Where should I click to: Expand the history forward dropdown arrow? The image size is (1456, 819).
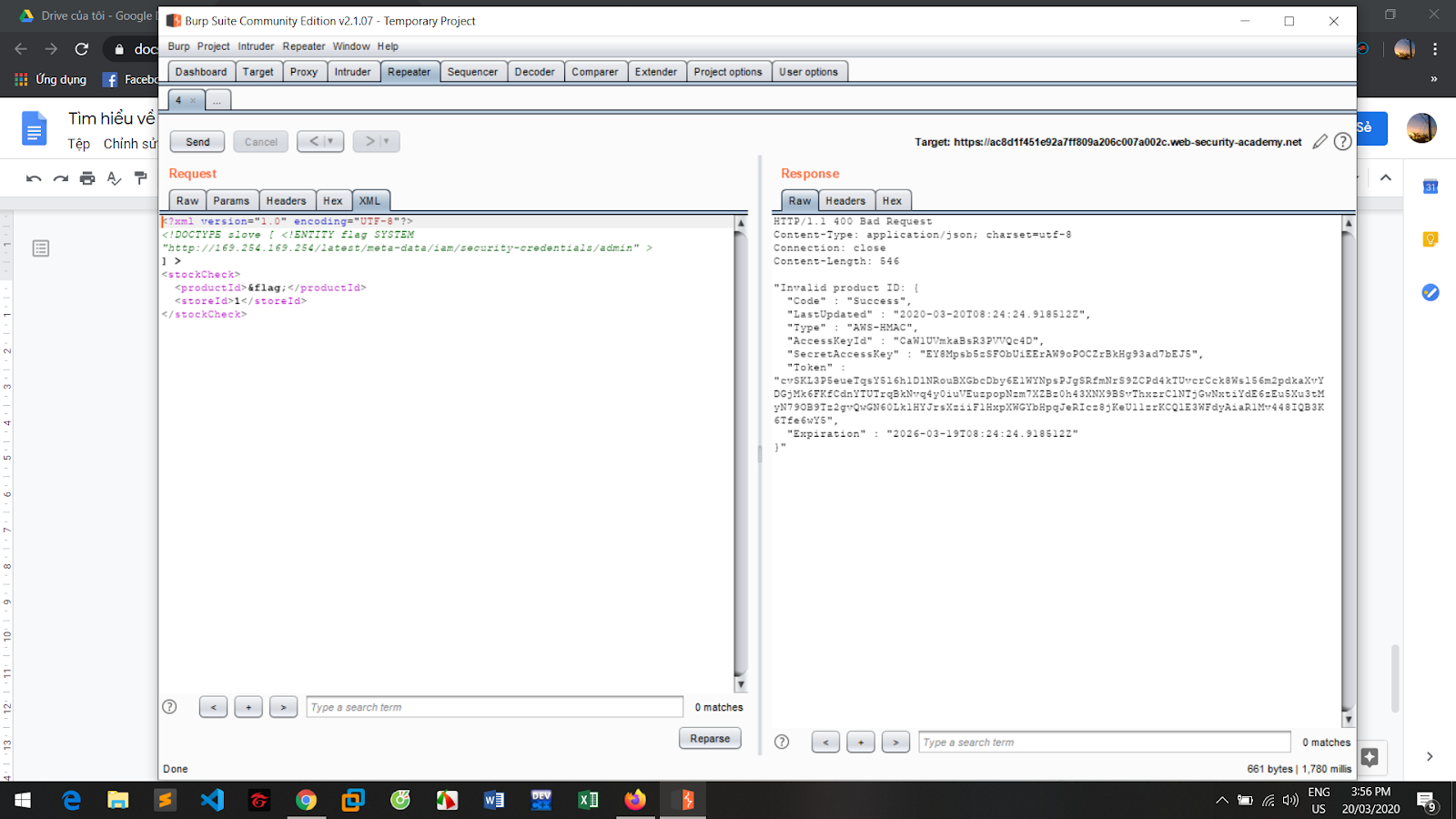[387, 142]
